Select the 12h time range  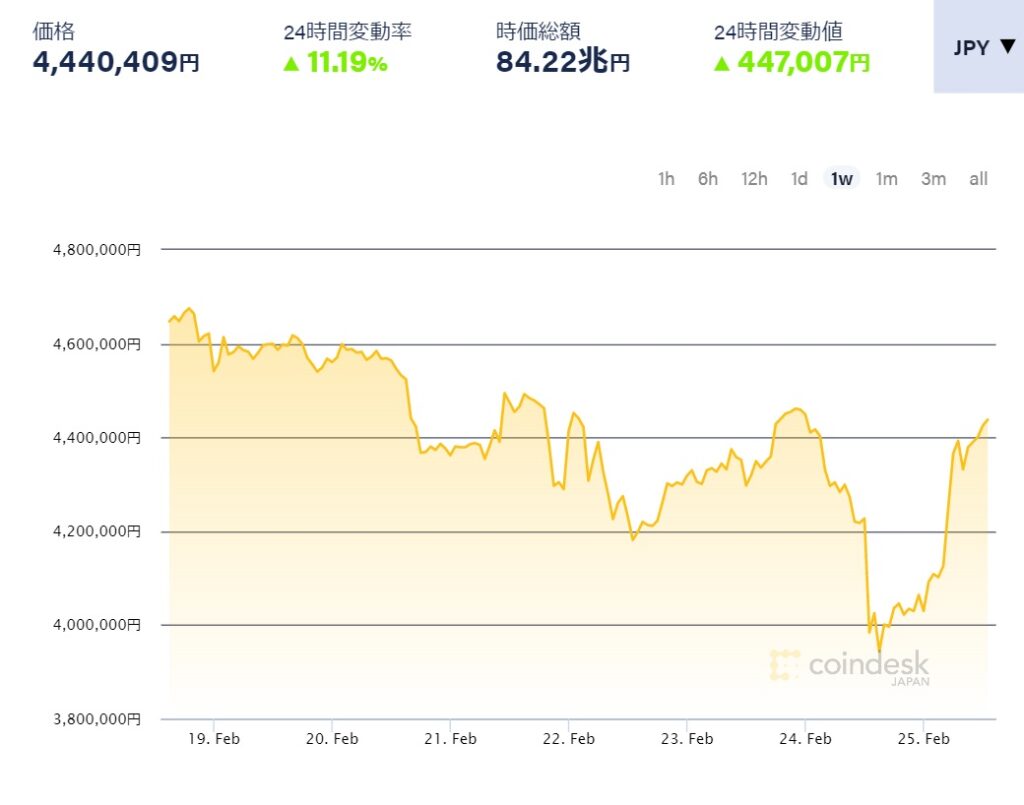point(754,179)
